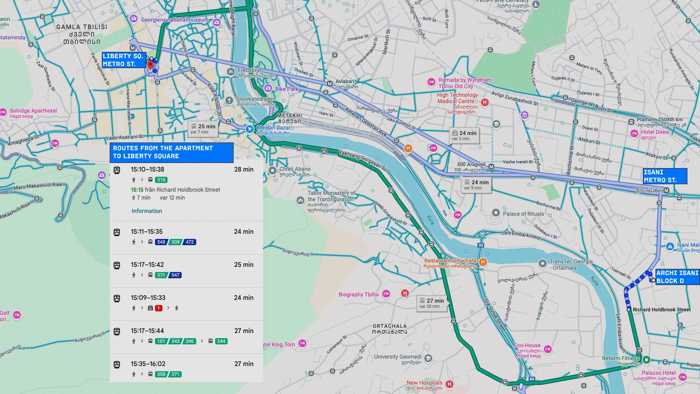This screenshot has width=700, height=394.
Task: Click the upper 24 min route callout
Action: (464, 135)
